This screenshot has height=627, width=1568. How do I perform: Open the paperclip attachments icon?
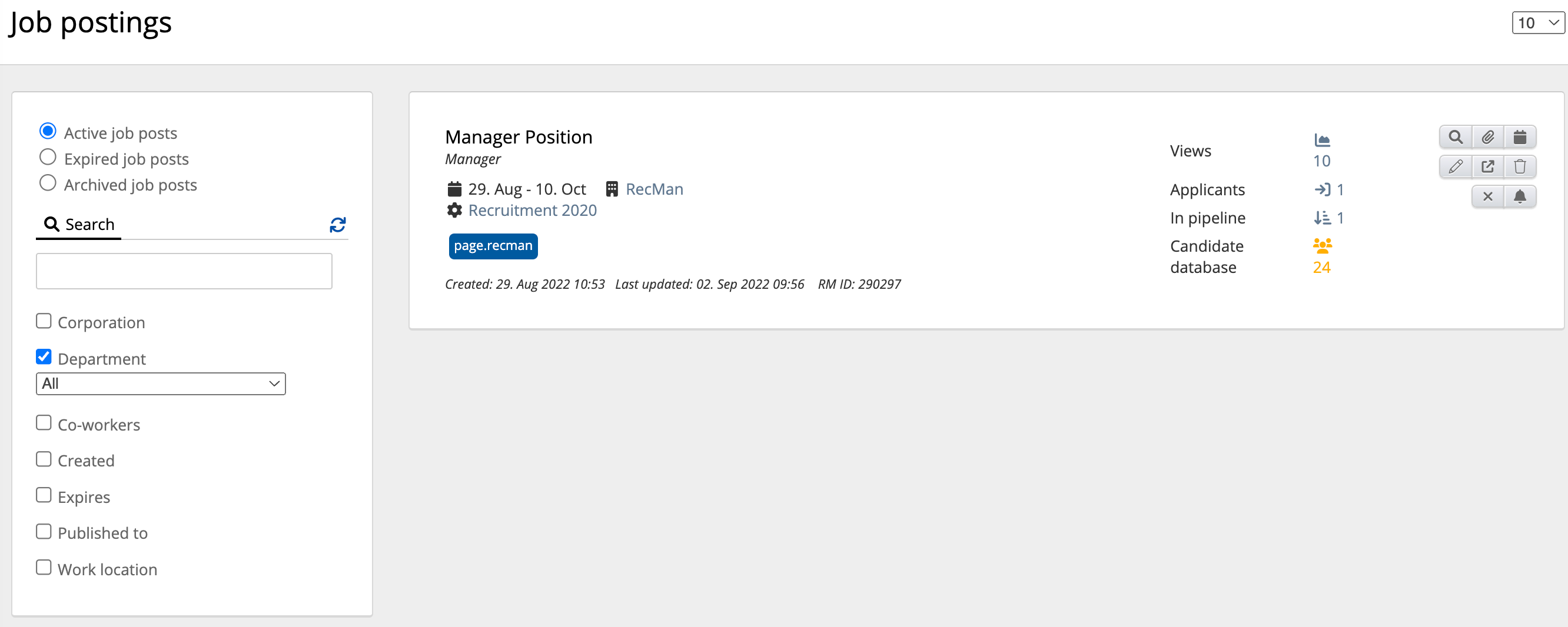coord(1487,137)
